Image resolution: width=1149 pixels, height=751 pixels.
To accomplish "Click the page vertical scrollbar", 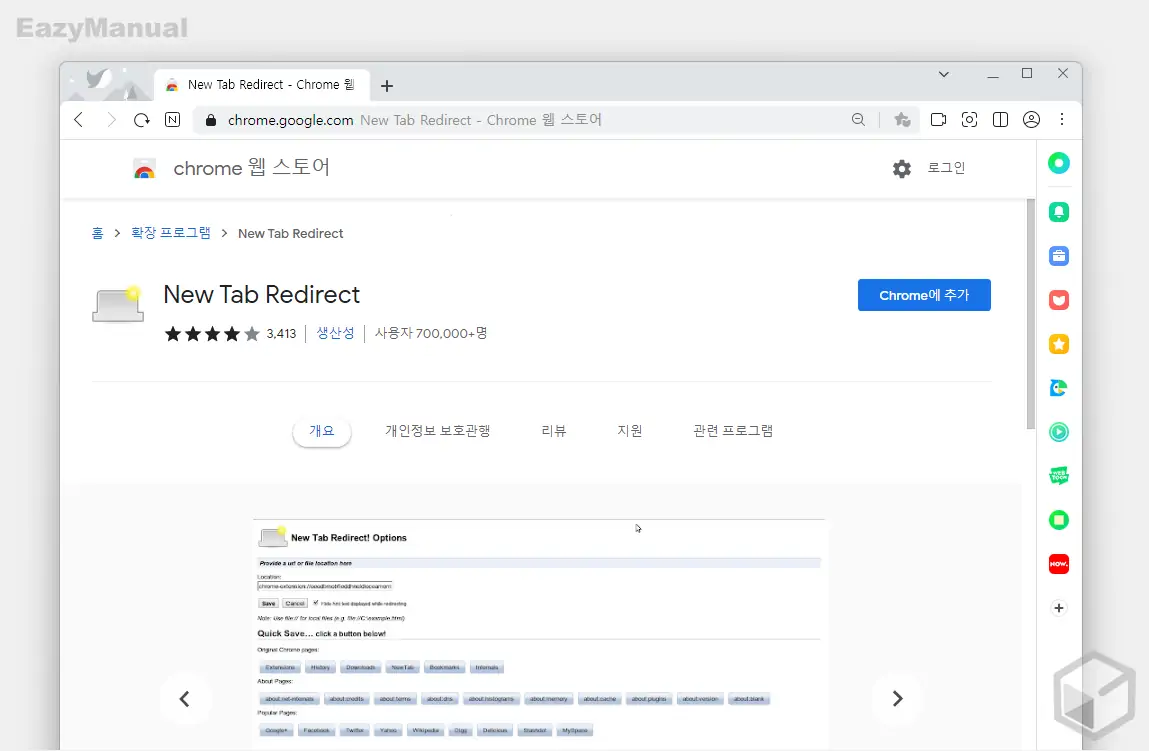I will [x=1030, y=314].
